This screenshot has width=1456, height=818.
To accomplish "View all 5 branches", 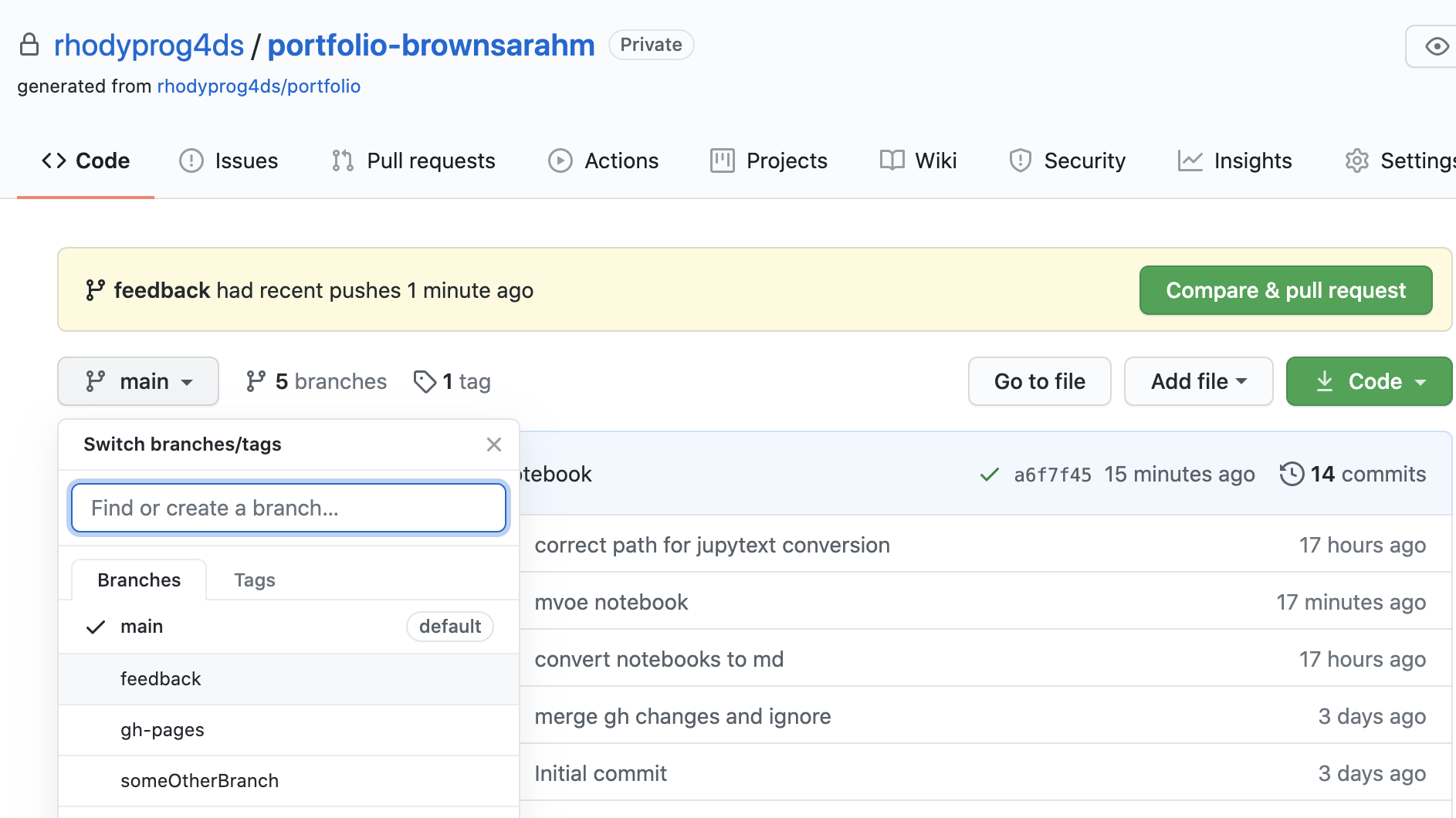I will [x=315, y=381].
